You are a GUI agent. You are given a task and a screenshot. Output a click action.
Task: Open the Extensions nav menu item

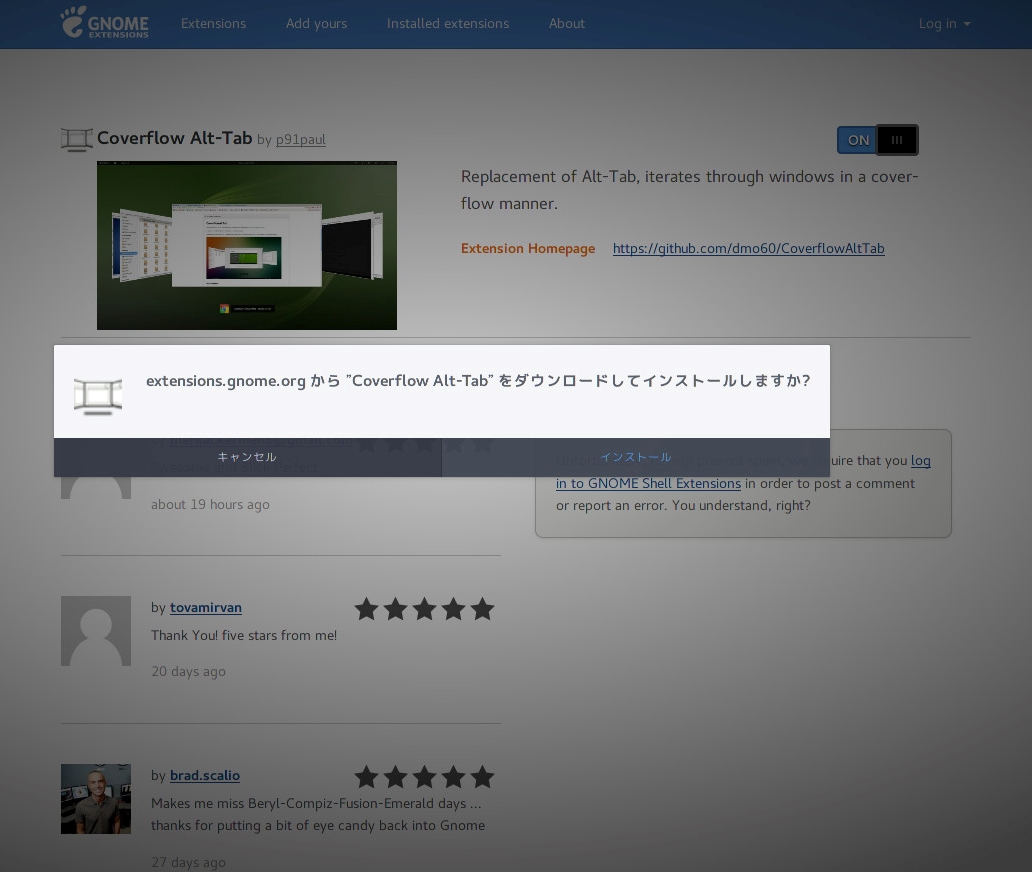[213, 24]
